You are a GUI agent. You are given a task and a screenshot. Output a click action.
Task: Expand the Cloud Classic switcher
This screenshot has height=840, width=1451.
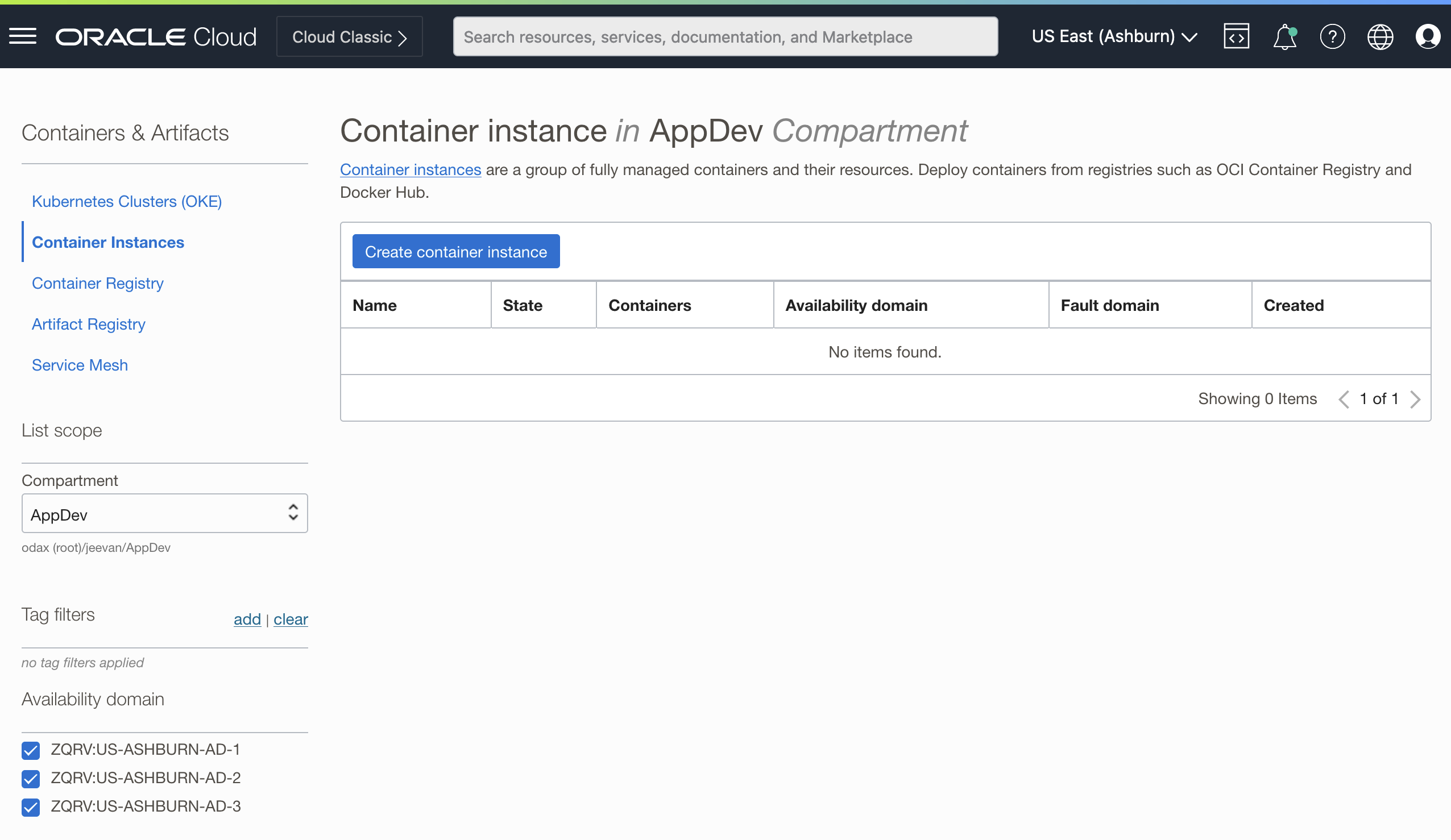pyautogui.click(x=349, y=36)
